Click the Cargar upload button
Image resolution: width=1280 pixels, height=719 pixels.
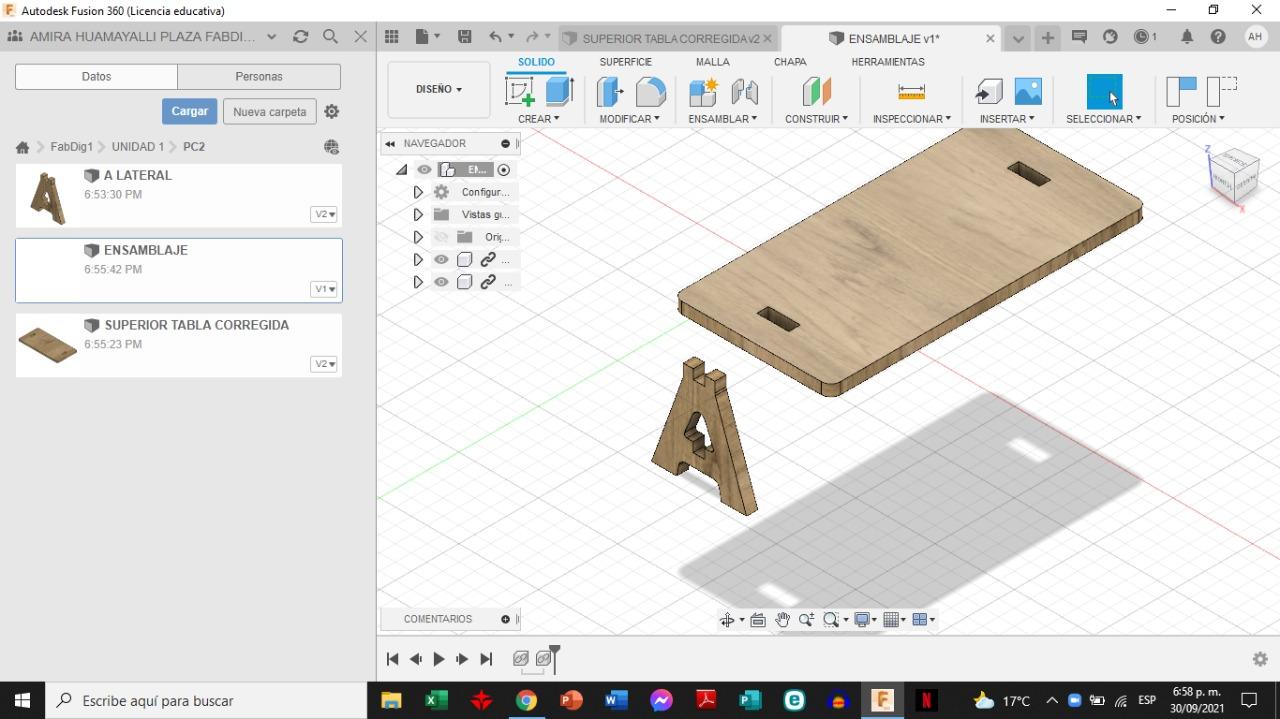[x=189, y=111]
